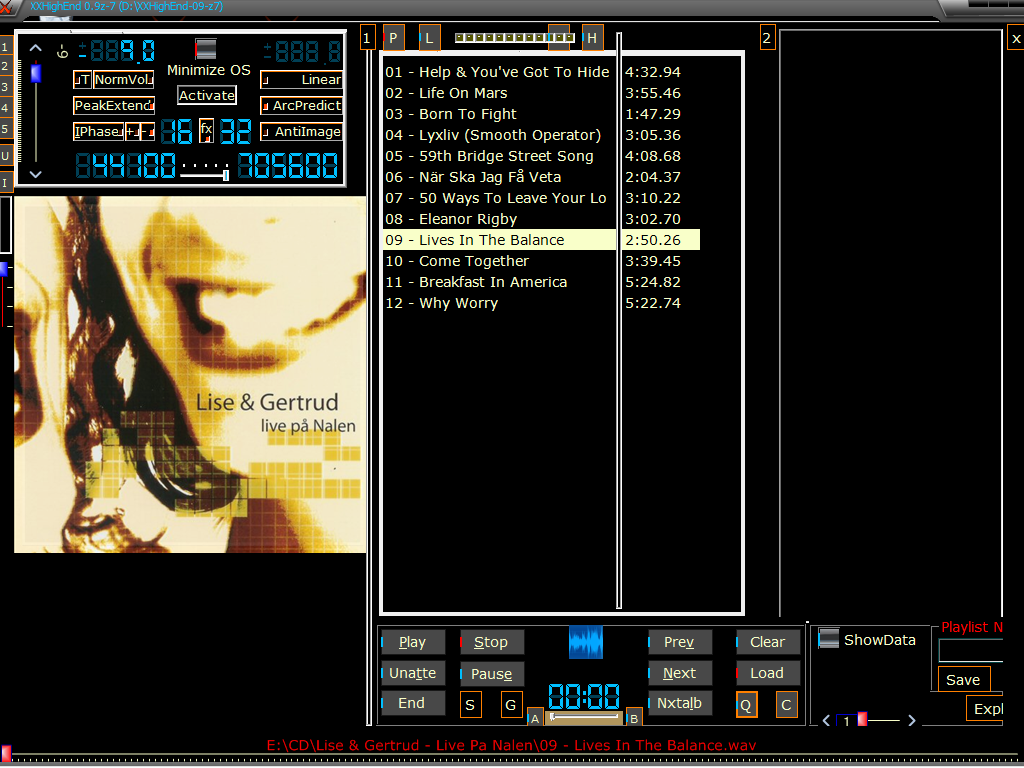Screen dimensions: 1024x768
Task: Select playlist area 1 marker
Action: 368,39
